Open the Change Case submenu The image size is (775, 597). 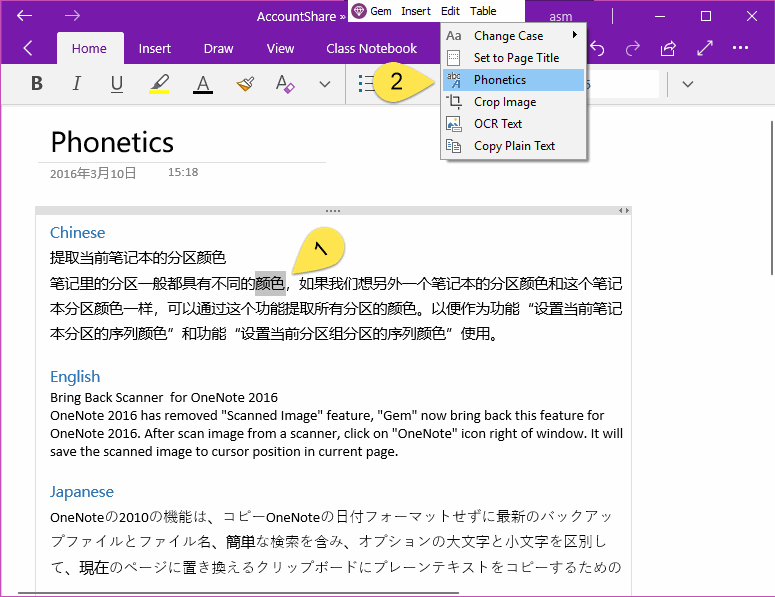(x=514, y=36)
